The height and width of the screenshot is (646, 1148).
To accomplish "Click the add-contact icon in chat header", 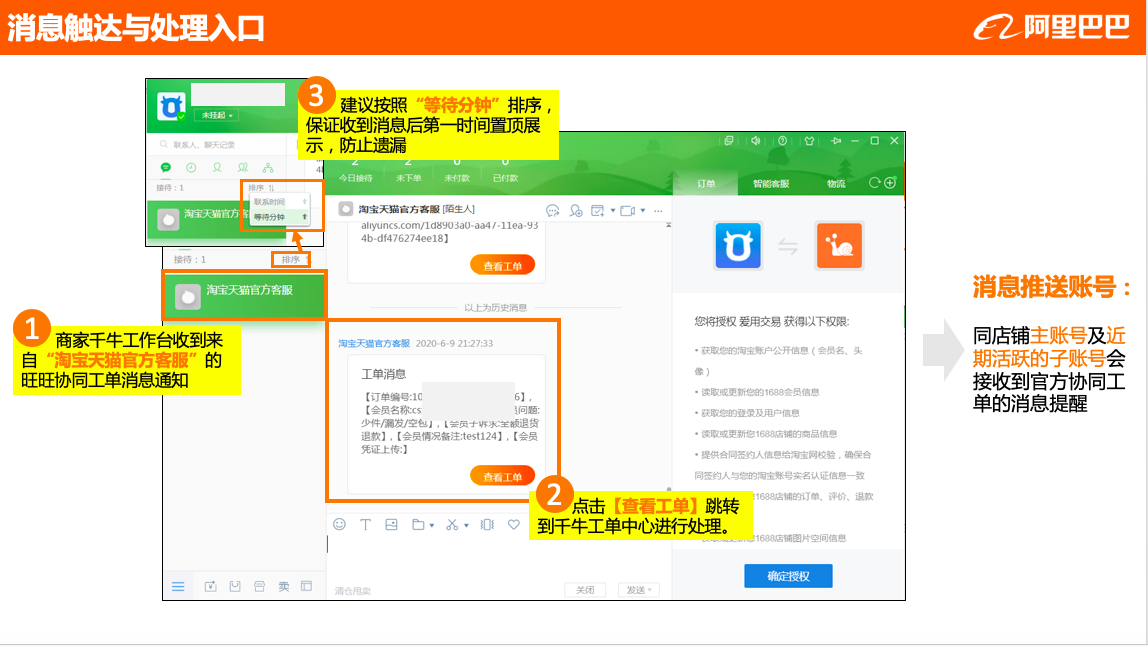I will (576, 211).
